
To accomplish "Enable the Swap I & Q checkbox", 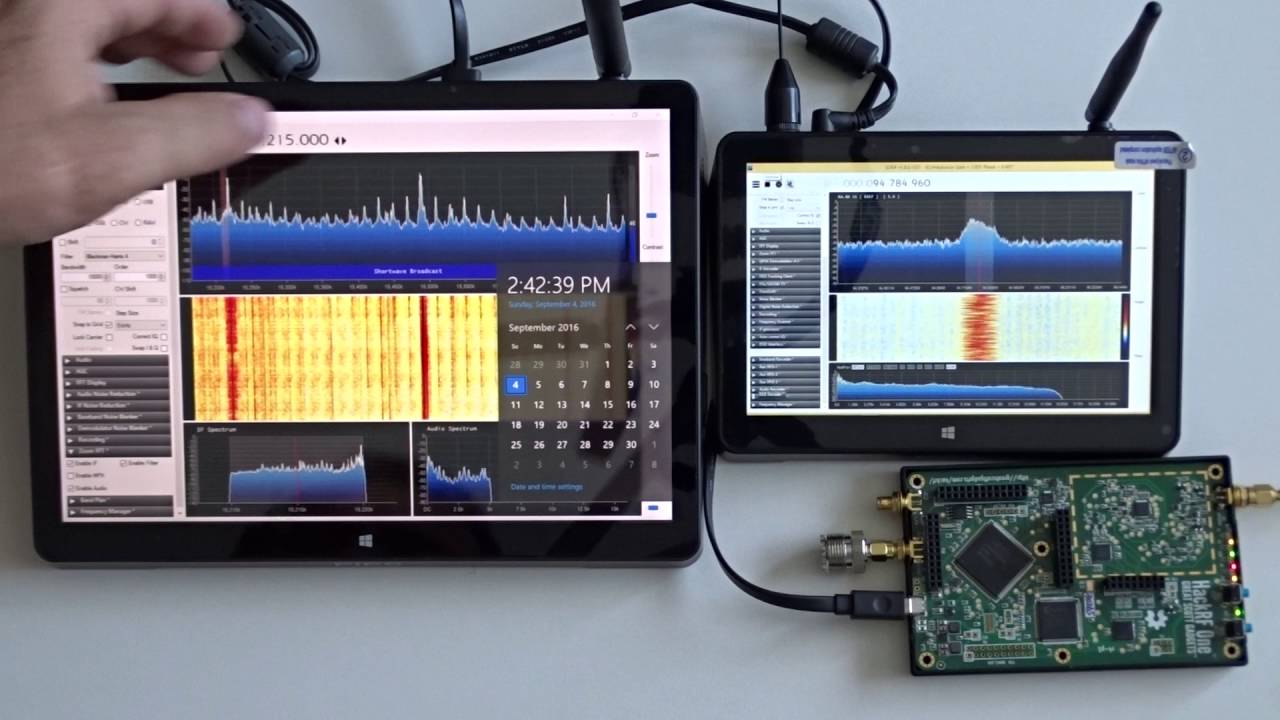I will pos(164,348).
